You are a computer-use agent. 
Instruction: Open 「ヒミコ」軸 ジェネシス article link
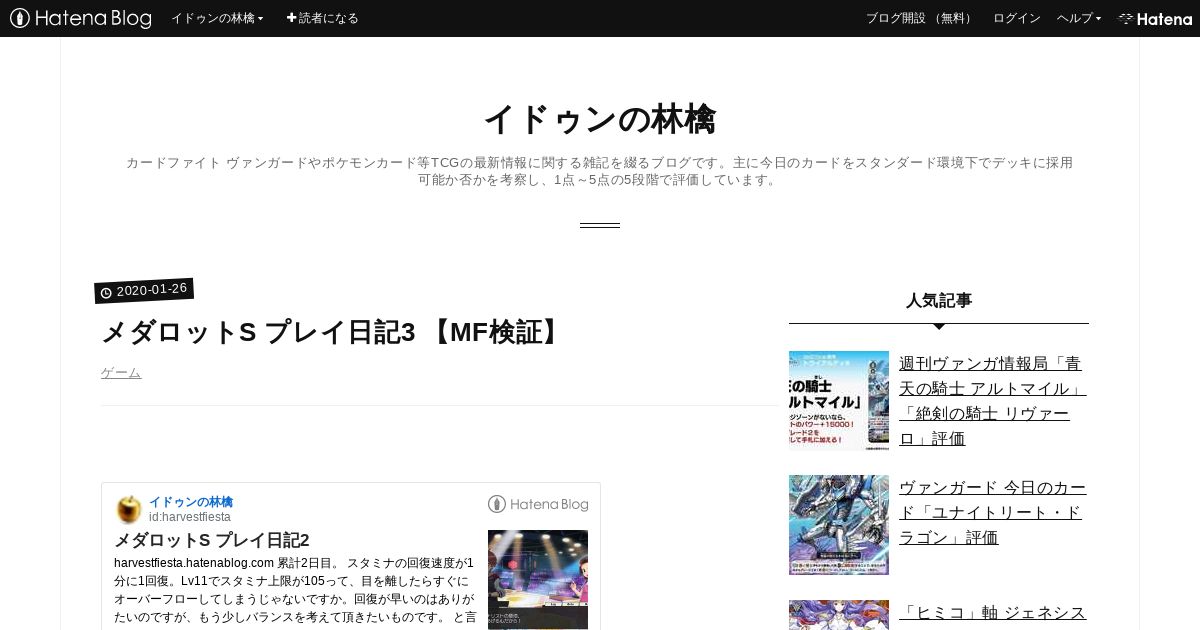pos(993,613)
